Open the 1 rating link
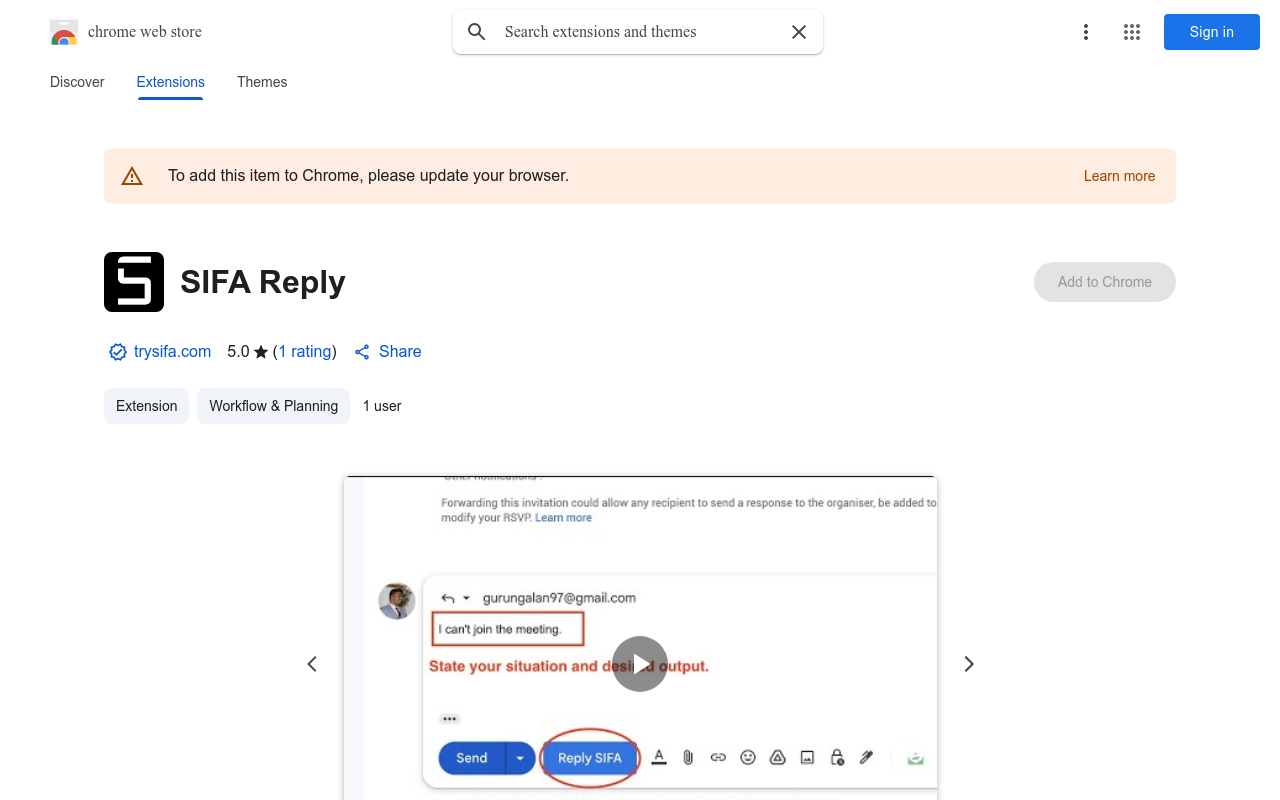 click(x=305, y=352)
